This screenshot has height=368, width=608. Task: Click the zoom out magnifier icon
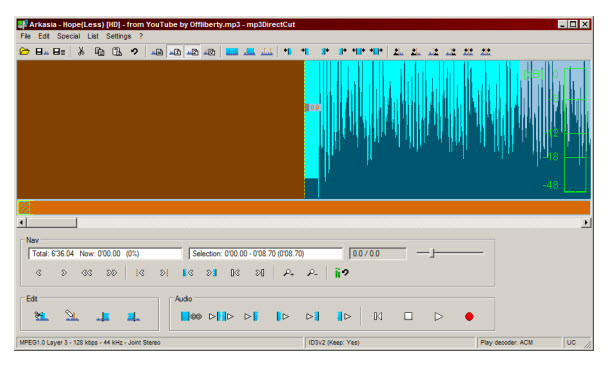coord(312,273)
